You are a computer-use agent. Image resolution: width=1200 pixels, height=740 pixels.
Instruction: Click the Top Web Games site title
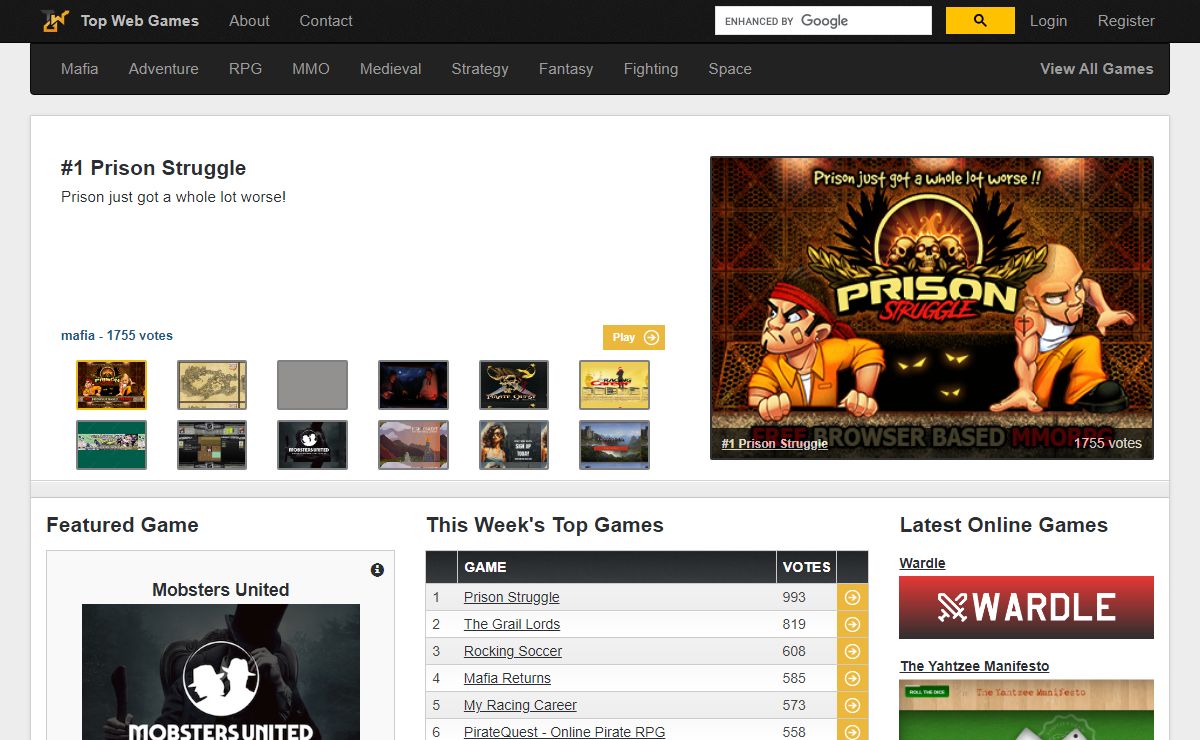140,21
